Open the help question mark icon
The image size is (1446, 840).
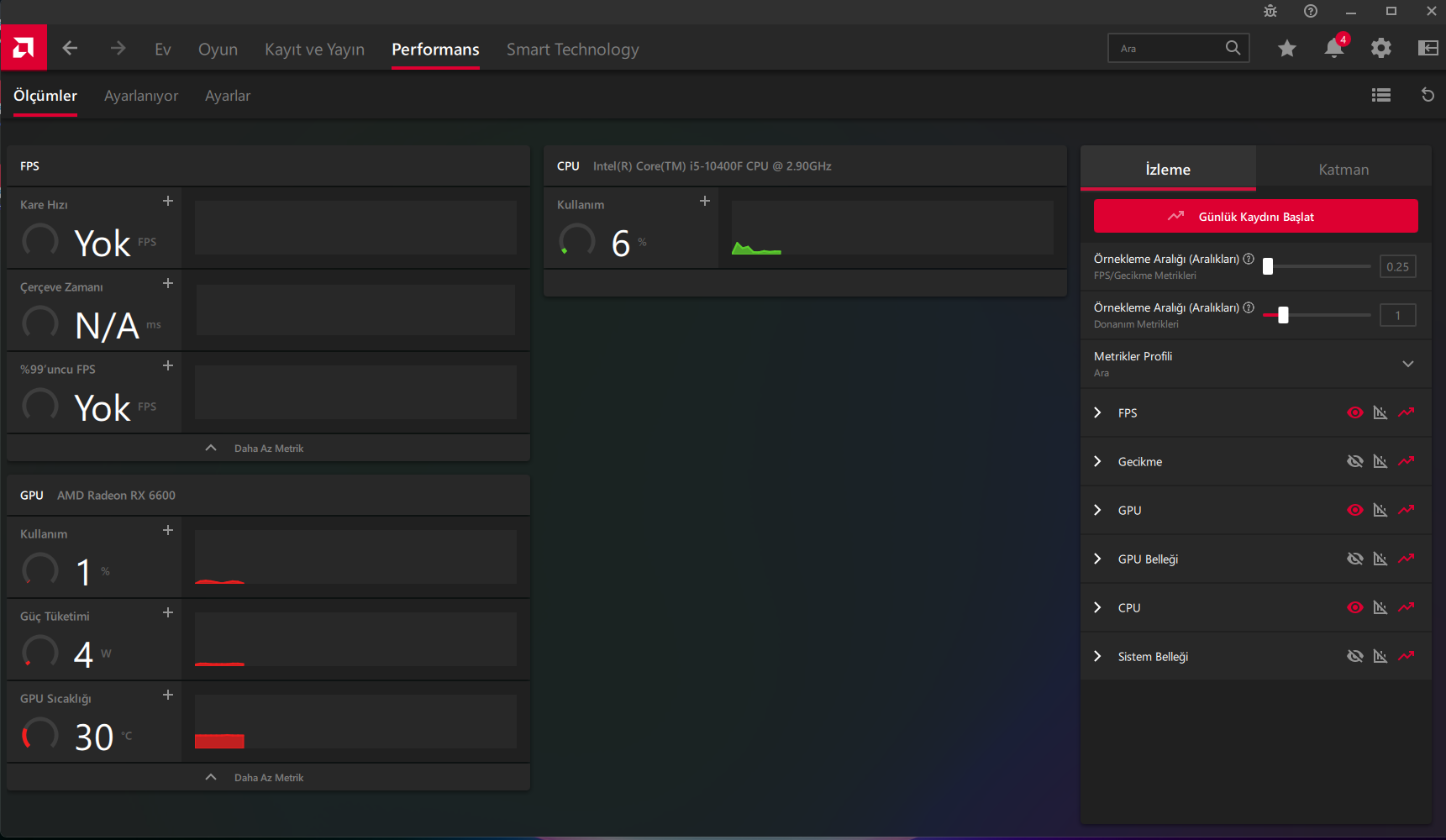point(1311,11)
